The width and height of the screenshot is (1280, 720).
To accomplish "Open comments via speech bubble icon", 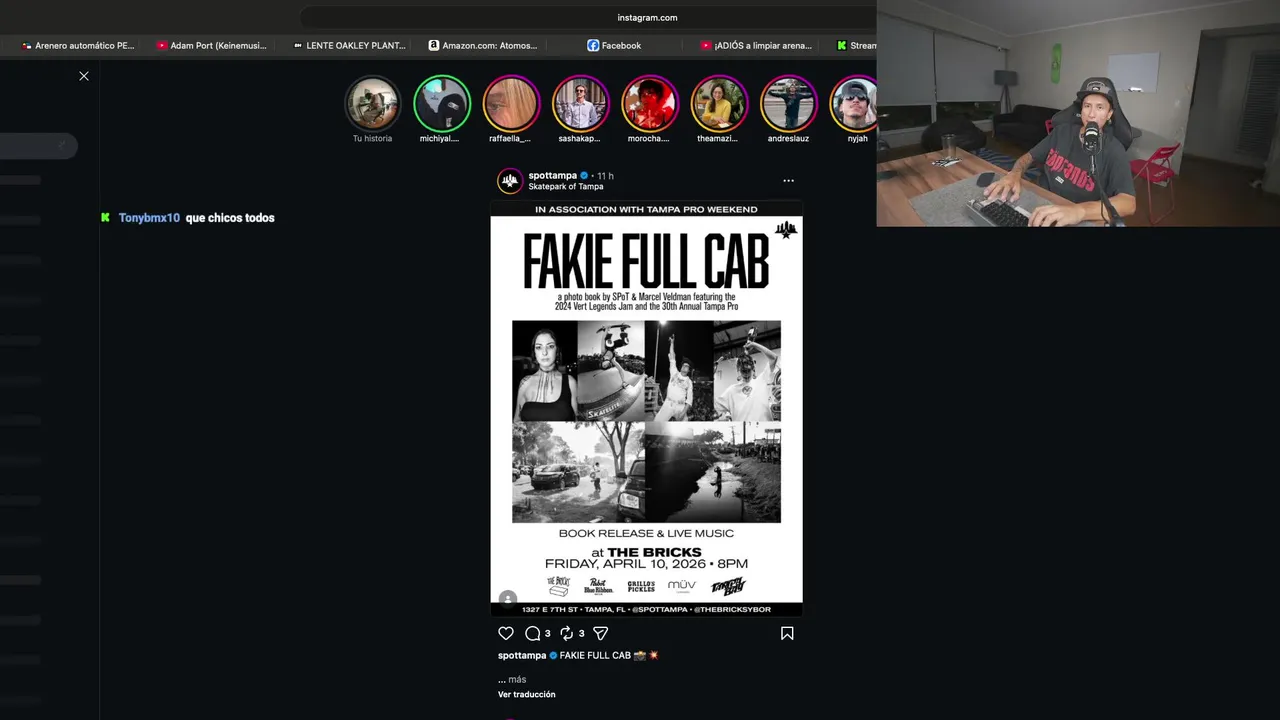I will coord(533,633).
